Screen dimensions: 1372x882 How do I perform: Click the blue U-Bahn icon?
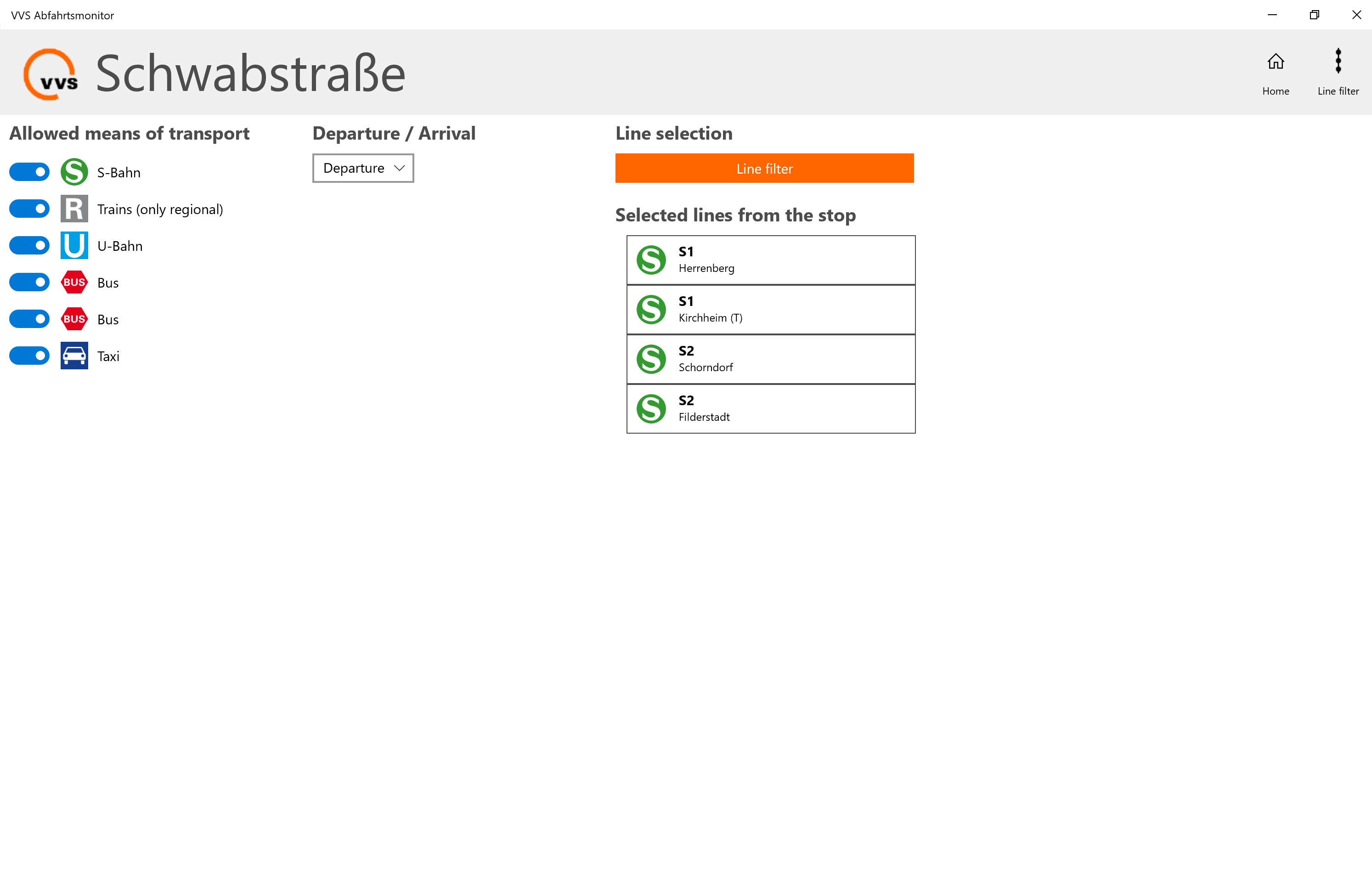pyautogui.click(x=74, y=245)
